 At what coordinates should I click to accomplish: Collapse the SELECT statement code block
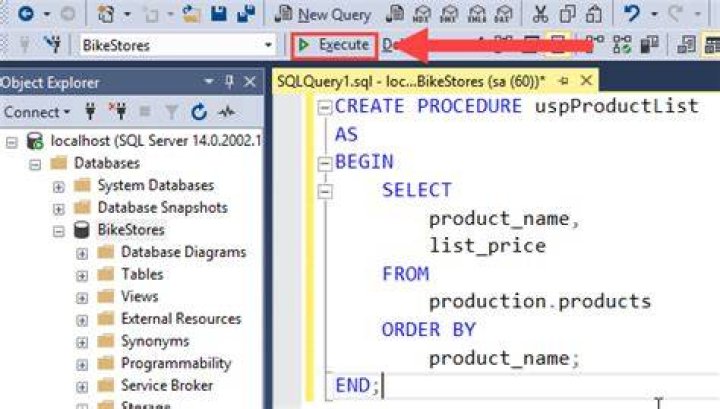click(x=325, y=191)
